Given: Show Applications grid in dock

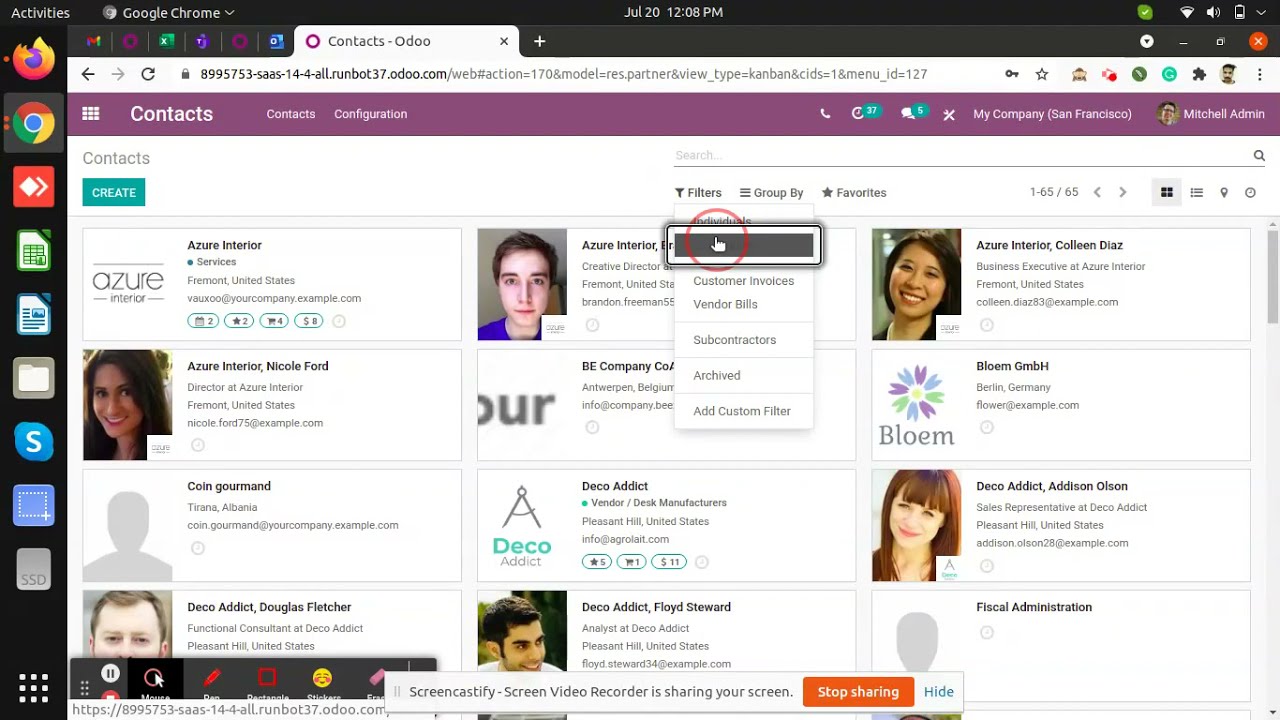Looking at the screenshot, I should [33, 687].
